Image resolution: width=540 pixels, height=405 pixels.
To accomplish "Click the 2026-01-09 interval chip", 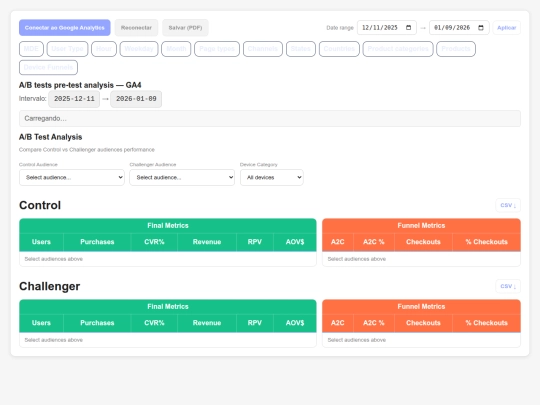I will [x=136, y=99].
